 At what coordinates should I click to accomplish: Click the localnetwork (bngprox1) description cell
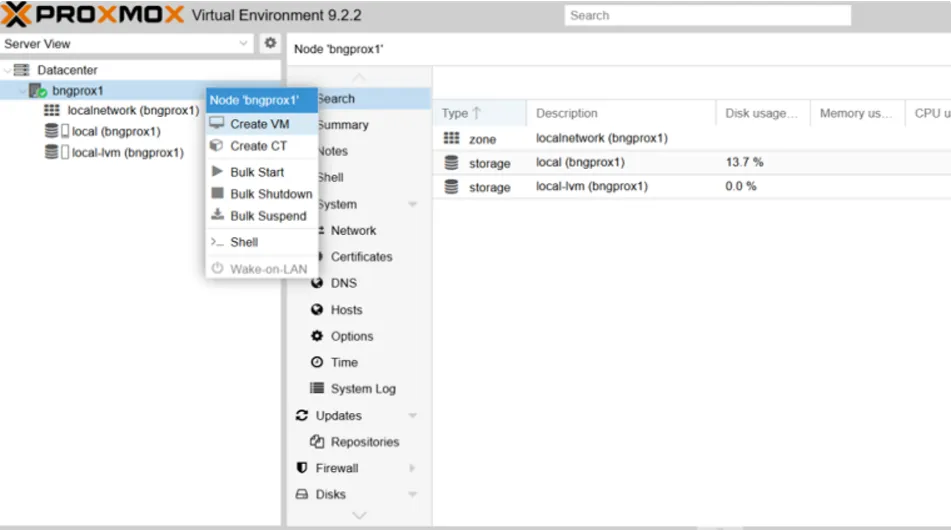(x=602, y=138)
